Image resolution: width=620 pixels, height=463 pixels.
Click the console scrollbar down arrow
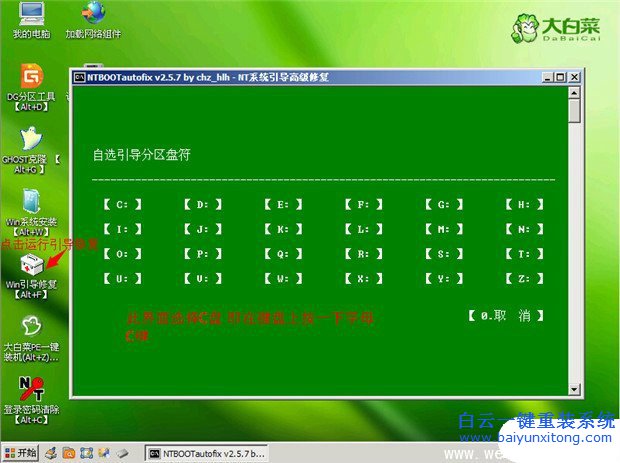tap(574, 389)
